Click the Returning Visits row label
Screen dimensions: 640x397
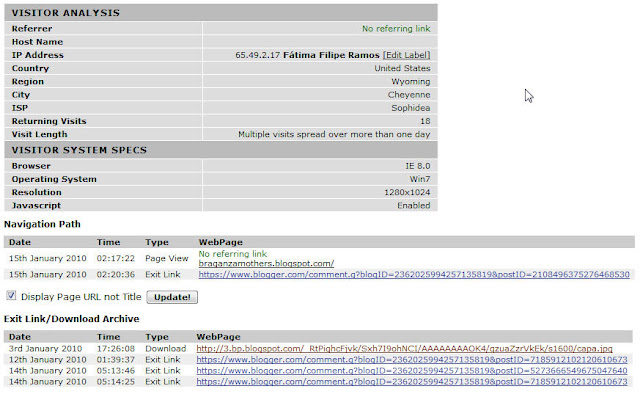tap(49, 121)
